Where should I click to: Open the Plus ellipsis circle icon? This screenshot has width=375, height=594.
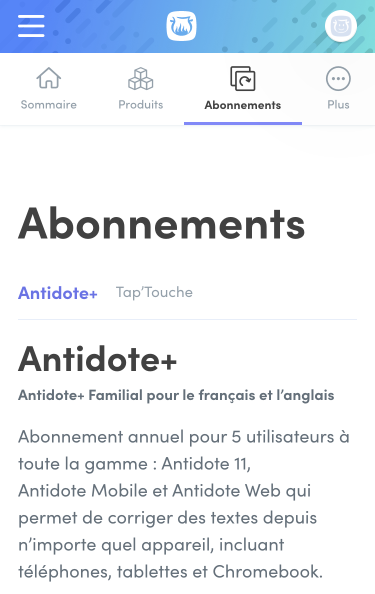coord(338,78)
